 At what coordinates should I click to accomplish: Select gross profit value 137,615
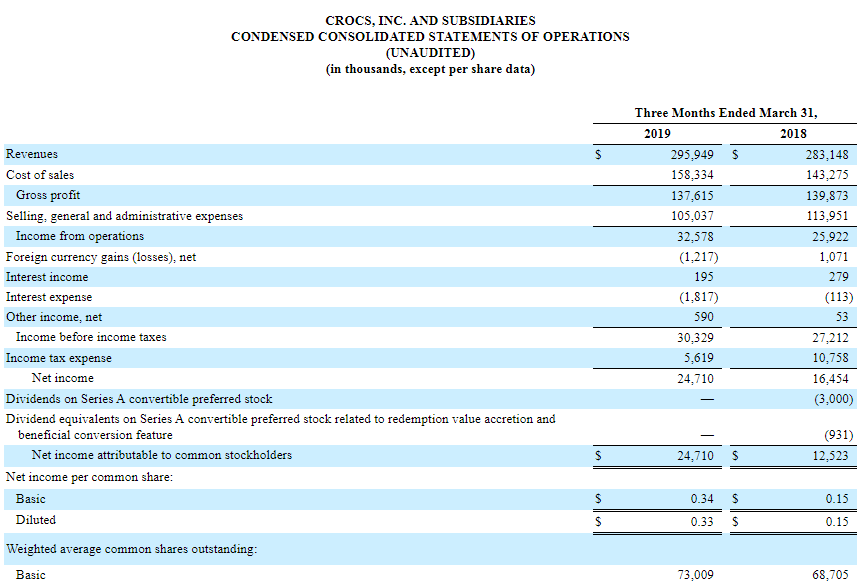pyautogui.click(x=692, y=196)
